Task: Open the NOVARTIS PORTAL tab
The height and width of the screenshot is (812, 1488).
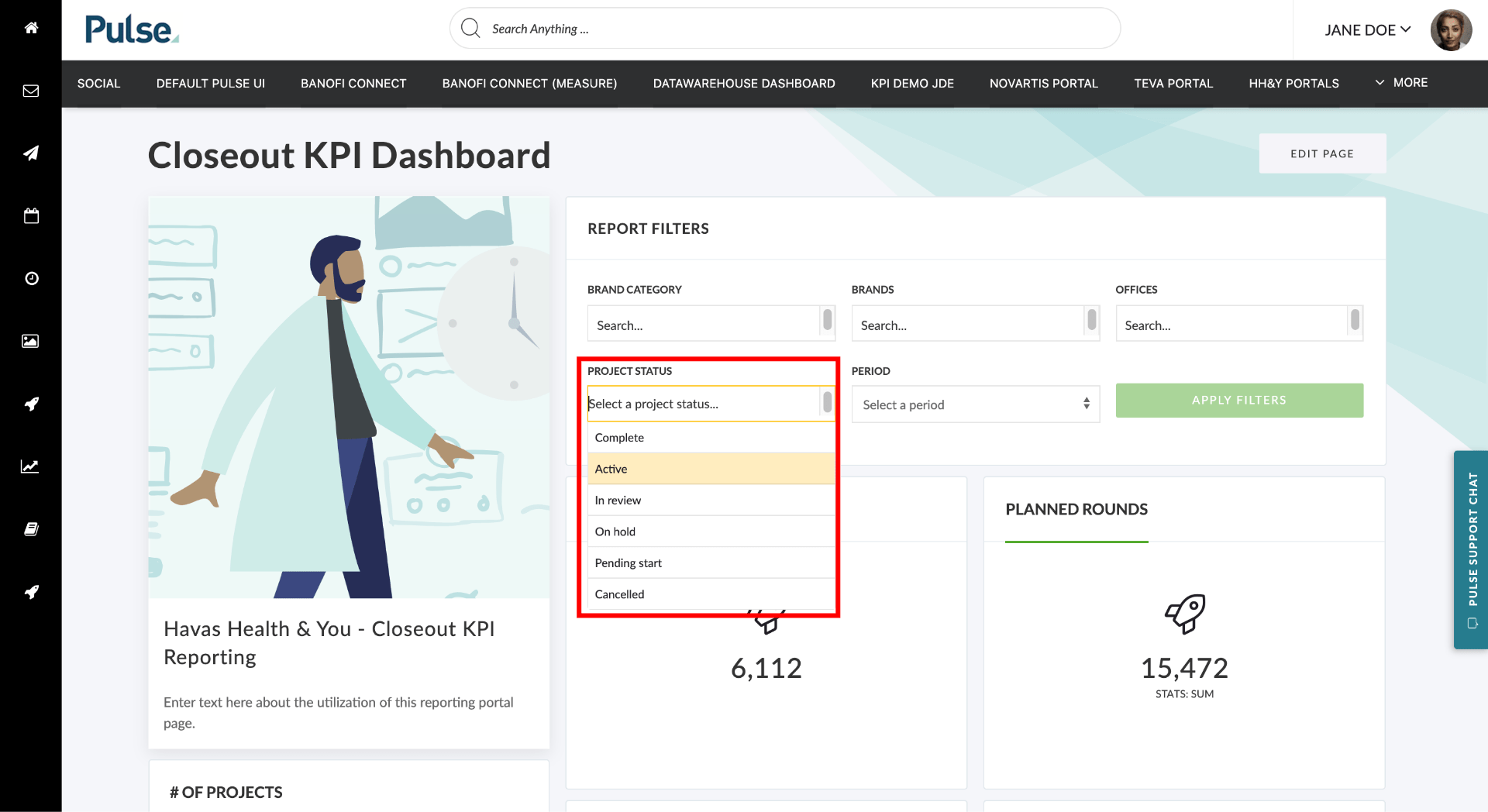Action: tap(1044, 84)
